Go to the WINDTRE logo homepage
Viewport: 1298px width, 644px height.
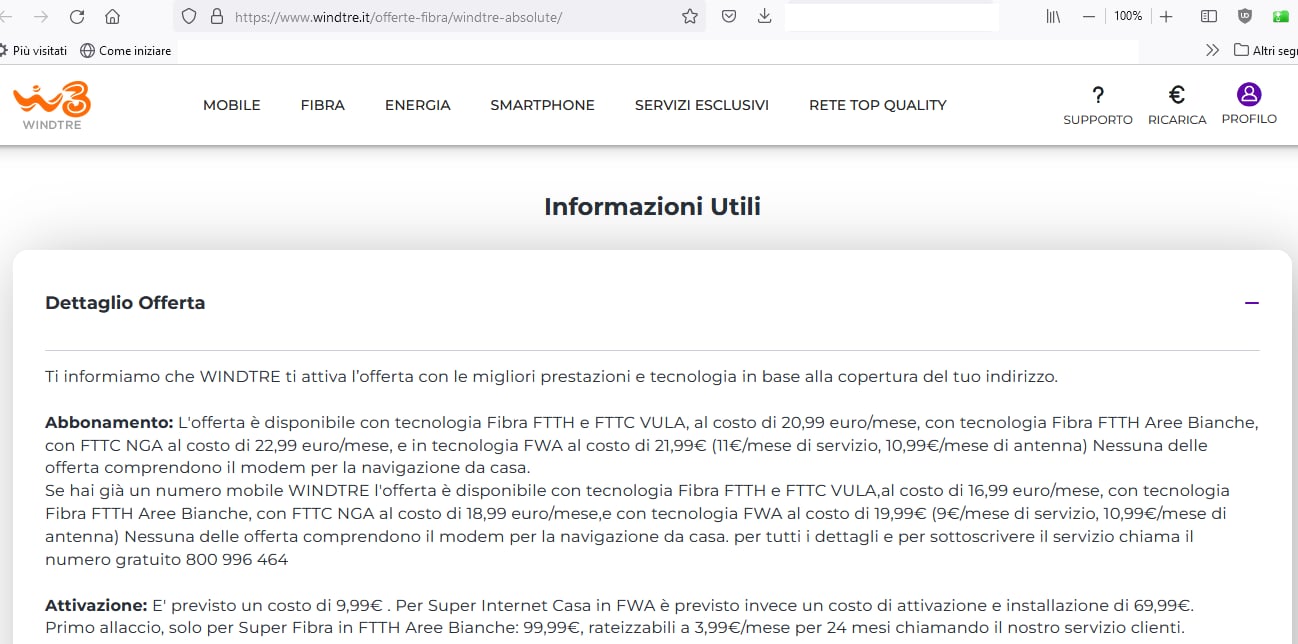pos(52,105)
